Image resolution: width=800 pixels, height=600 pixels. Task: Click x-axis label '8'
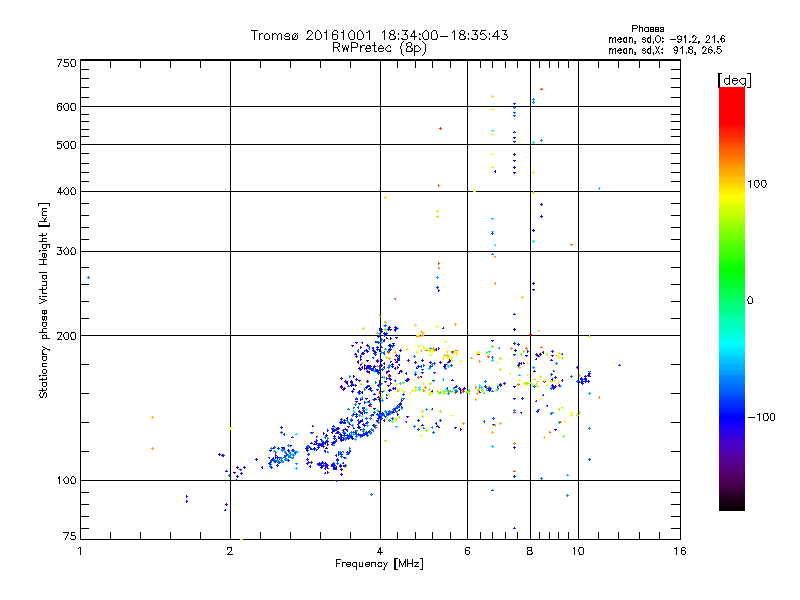pos(530,551)
